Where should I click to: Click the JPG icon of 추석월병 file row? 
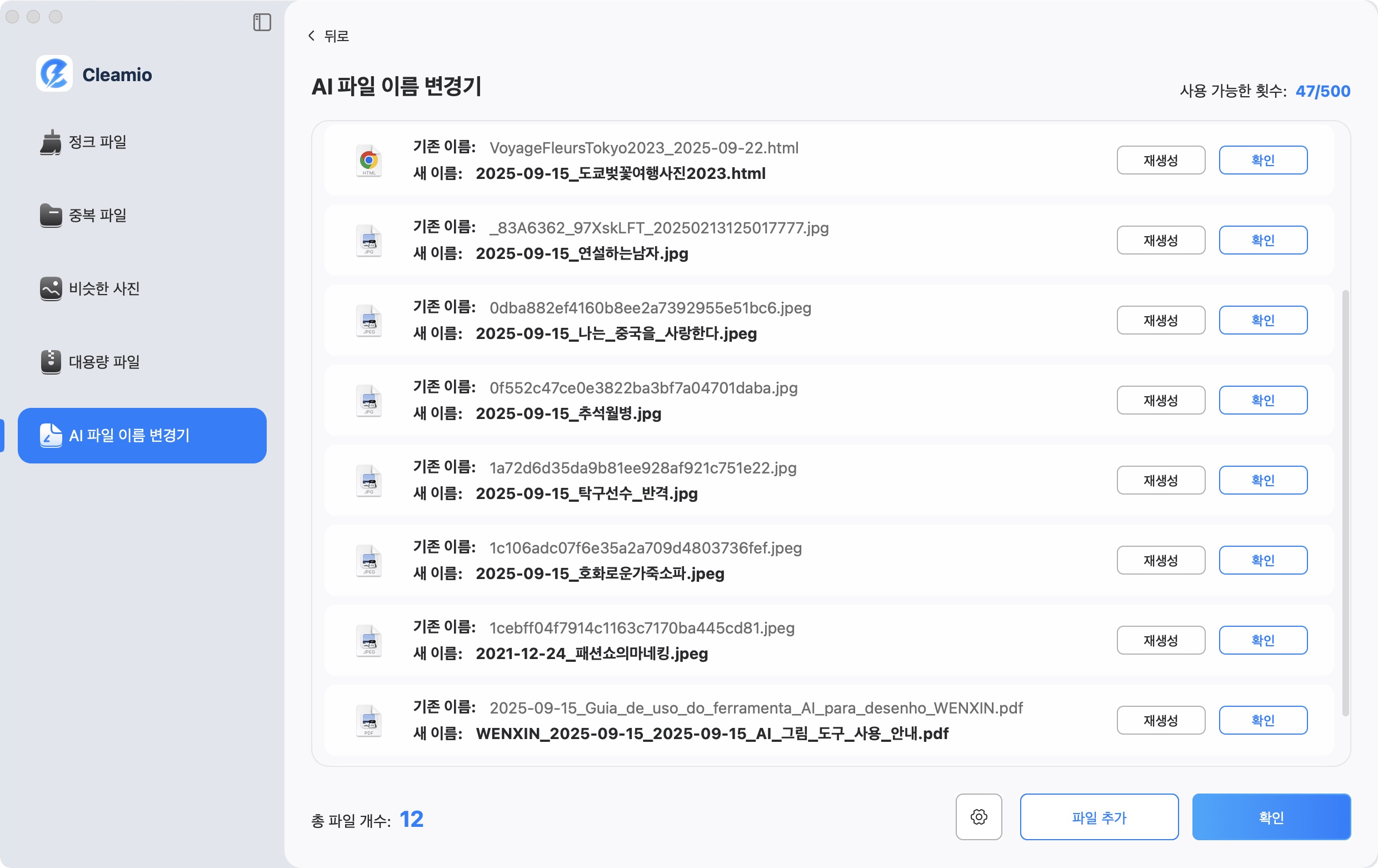tap(368, 401)
